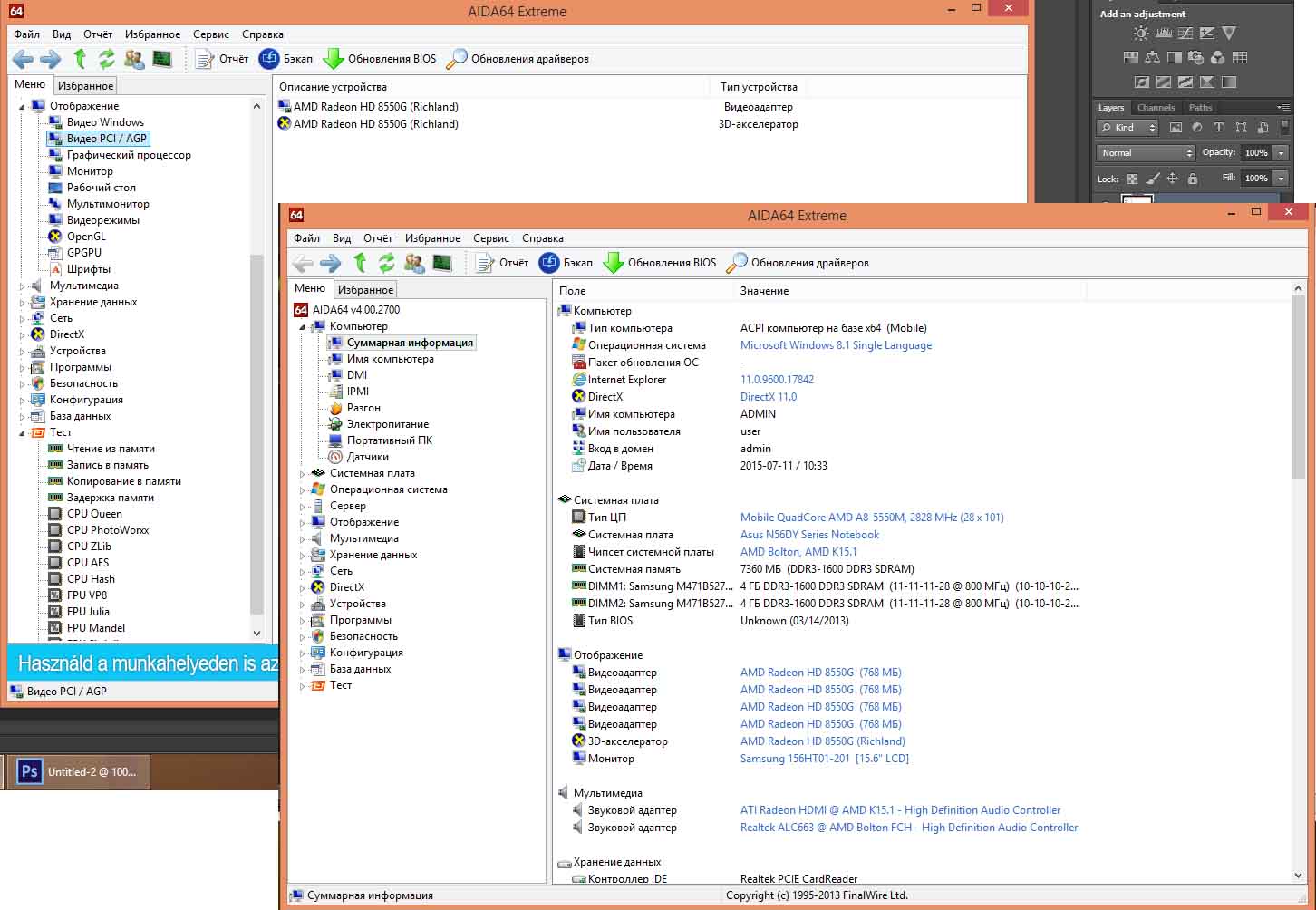Add a Photo Filter adjustment layer
The width and height of the screenshot is (1316, 910).
pos(1195,58)
